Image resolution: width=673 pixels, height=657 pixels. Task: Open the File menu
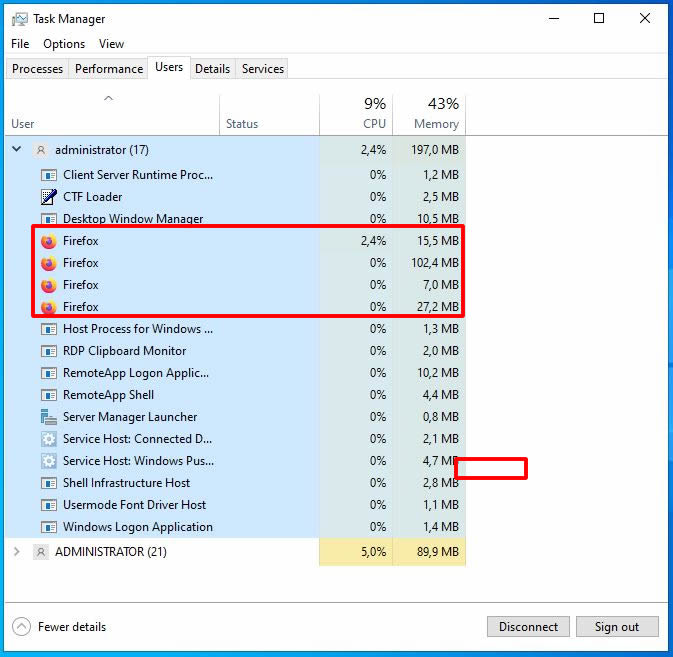(x=20, y=44)
